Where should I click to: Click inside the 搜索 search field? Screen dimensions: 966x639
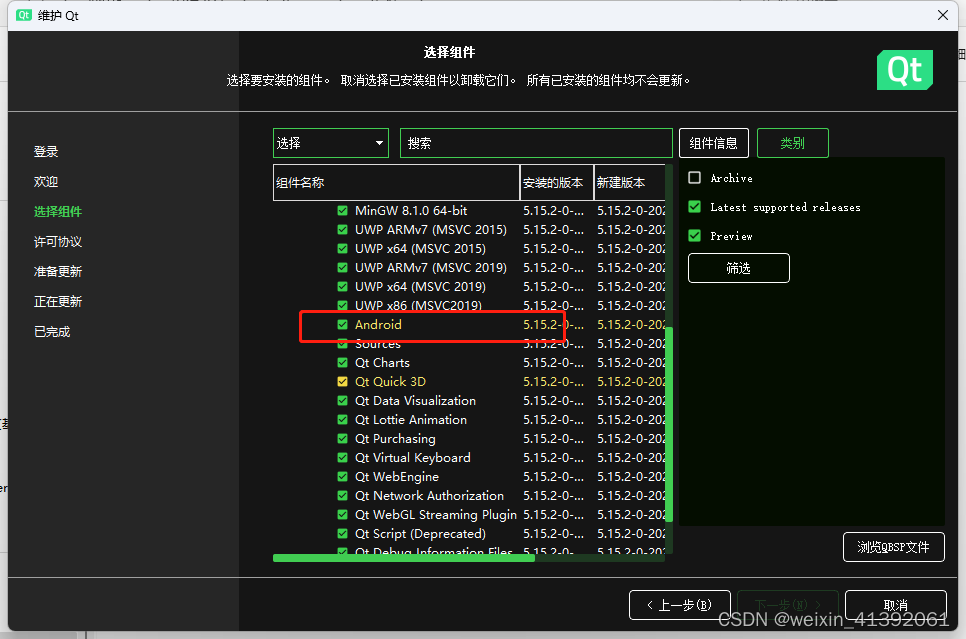pyautogui.click(x=536, y=143)
